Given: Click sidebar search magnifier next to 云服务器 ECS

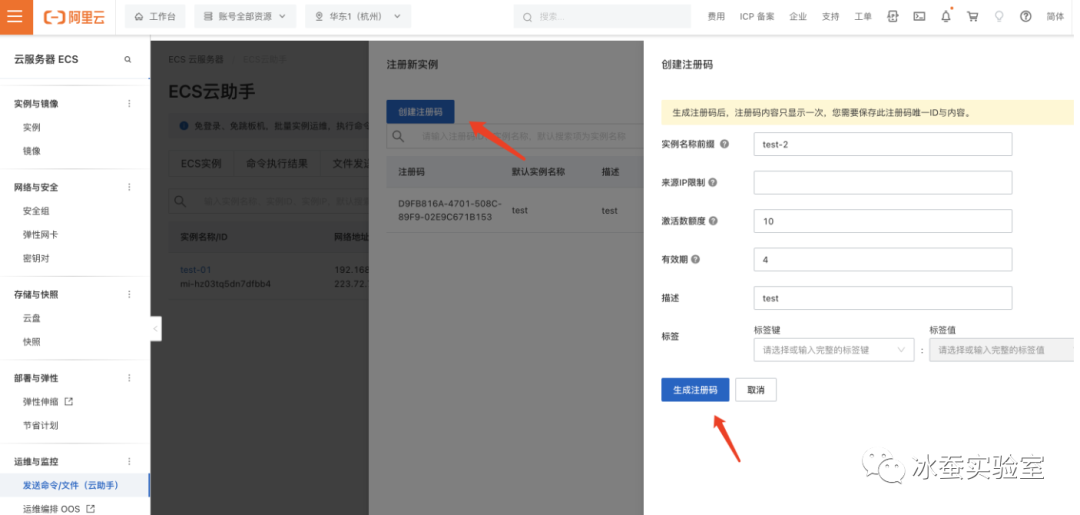Looking at the screenshot, I should coord(127,60).
